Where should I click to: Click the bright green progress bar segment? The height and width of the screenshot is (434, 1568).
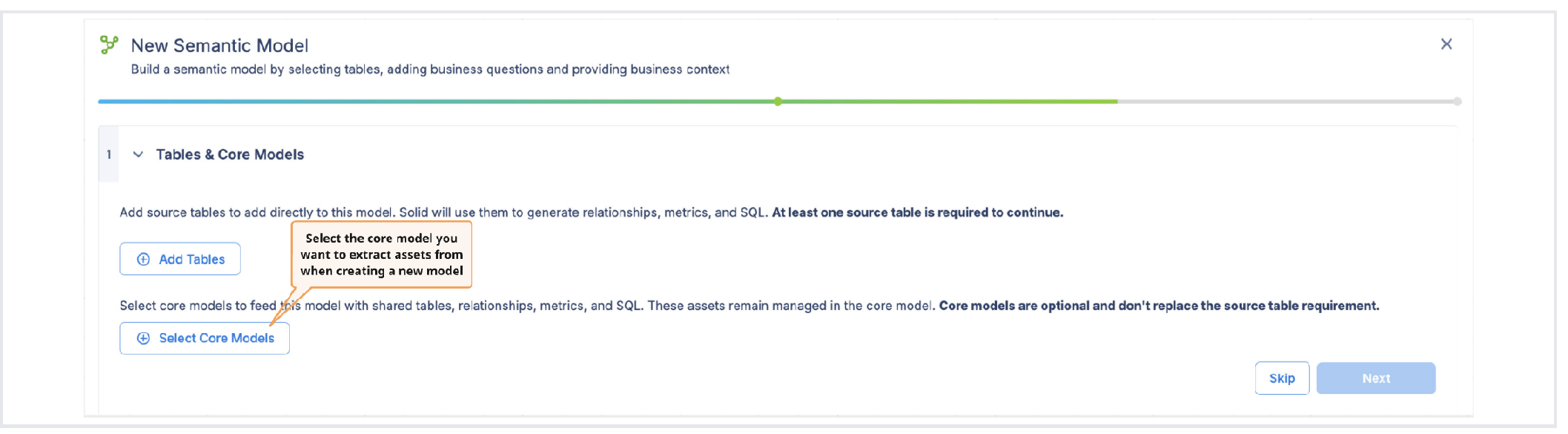[x=949, y=102]
